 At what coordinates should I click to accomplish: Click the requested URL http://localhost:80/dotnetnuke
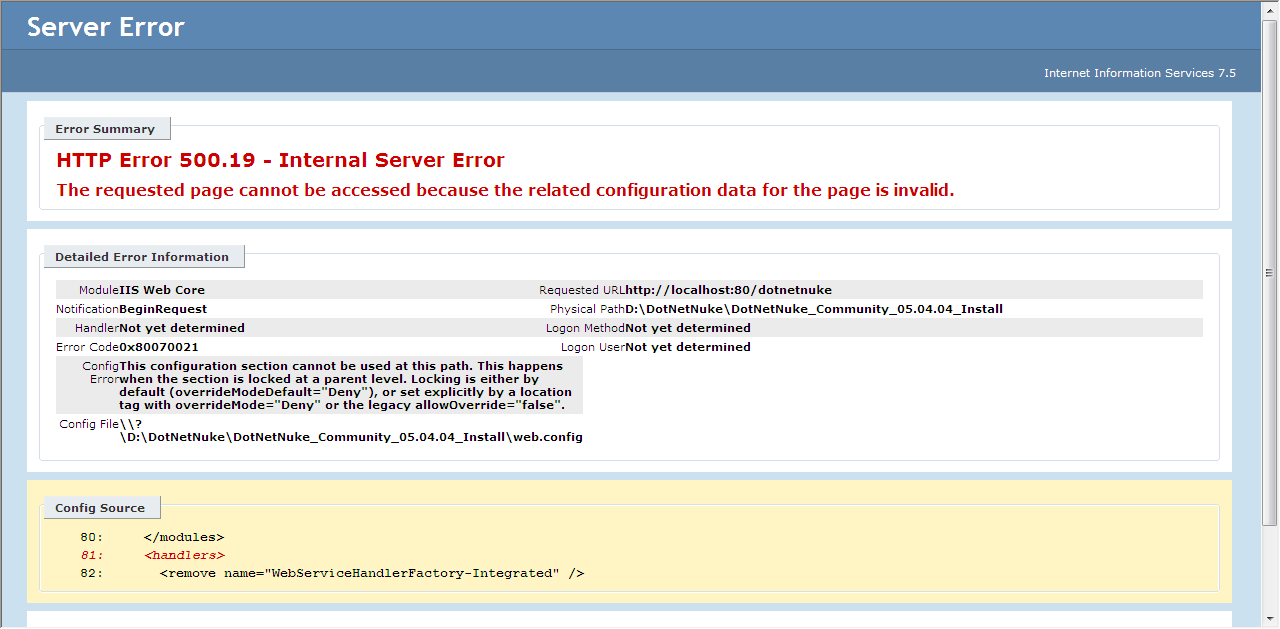click(728, 290)
